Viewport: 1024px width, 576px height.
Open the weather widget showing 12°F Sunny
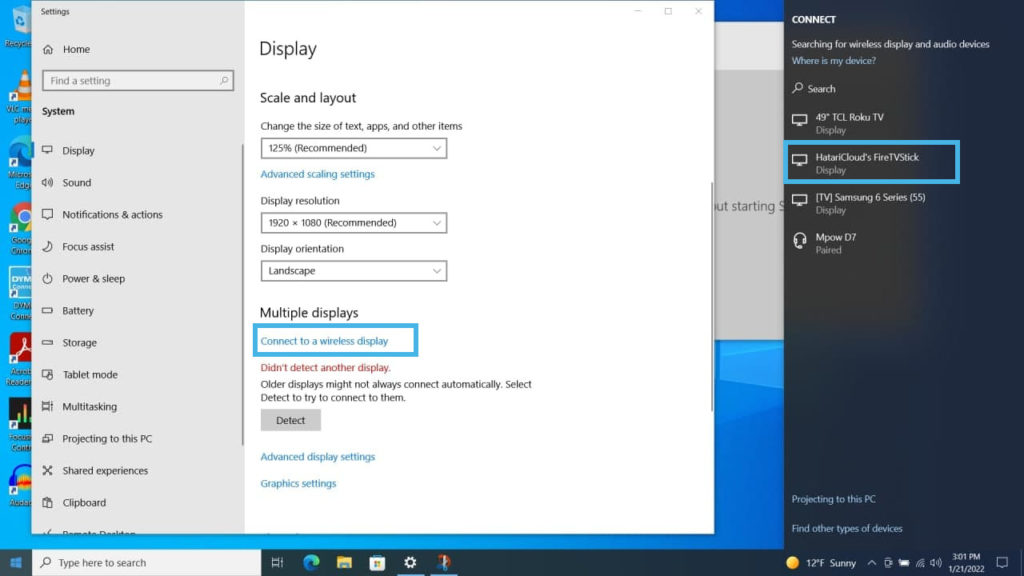pyautogui.click(x=821, y=562)
